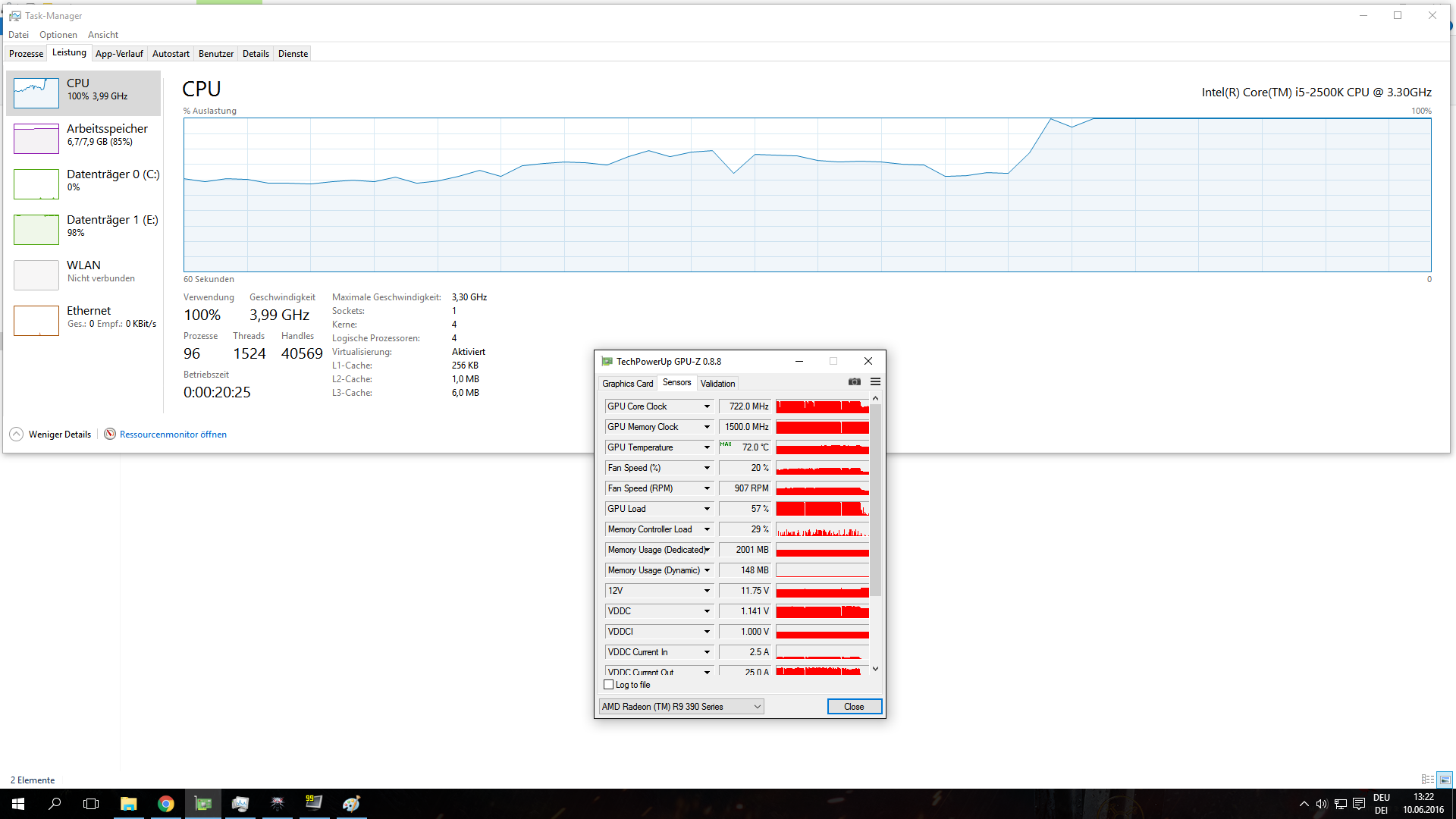Click the GPU-Z sensor list scrollbar thumb

pos(875,500)
